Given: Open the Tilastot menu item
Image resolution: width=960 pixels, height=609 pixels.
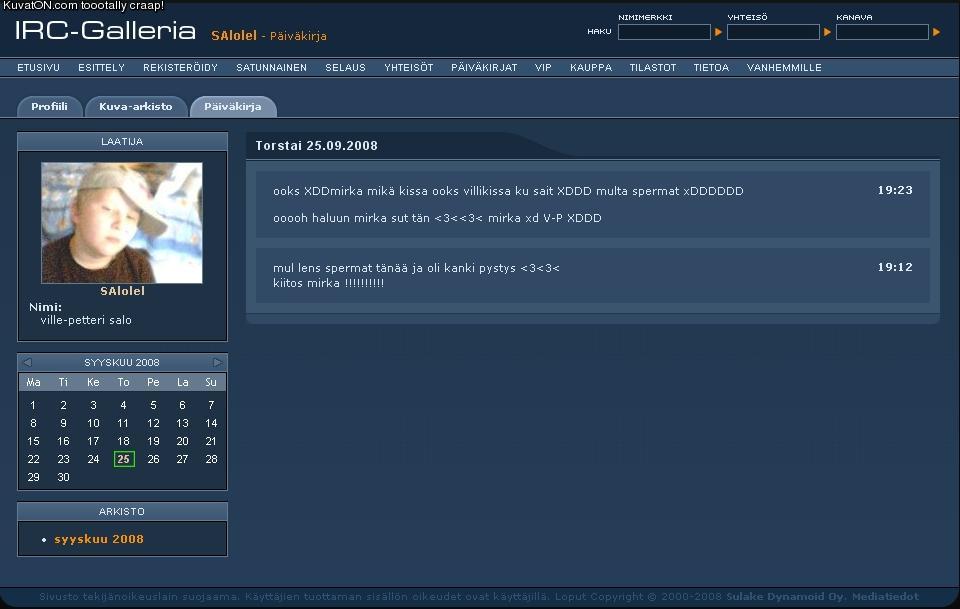Looking at the screenshot, I should 653,67.
